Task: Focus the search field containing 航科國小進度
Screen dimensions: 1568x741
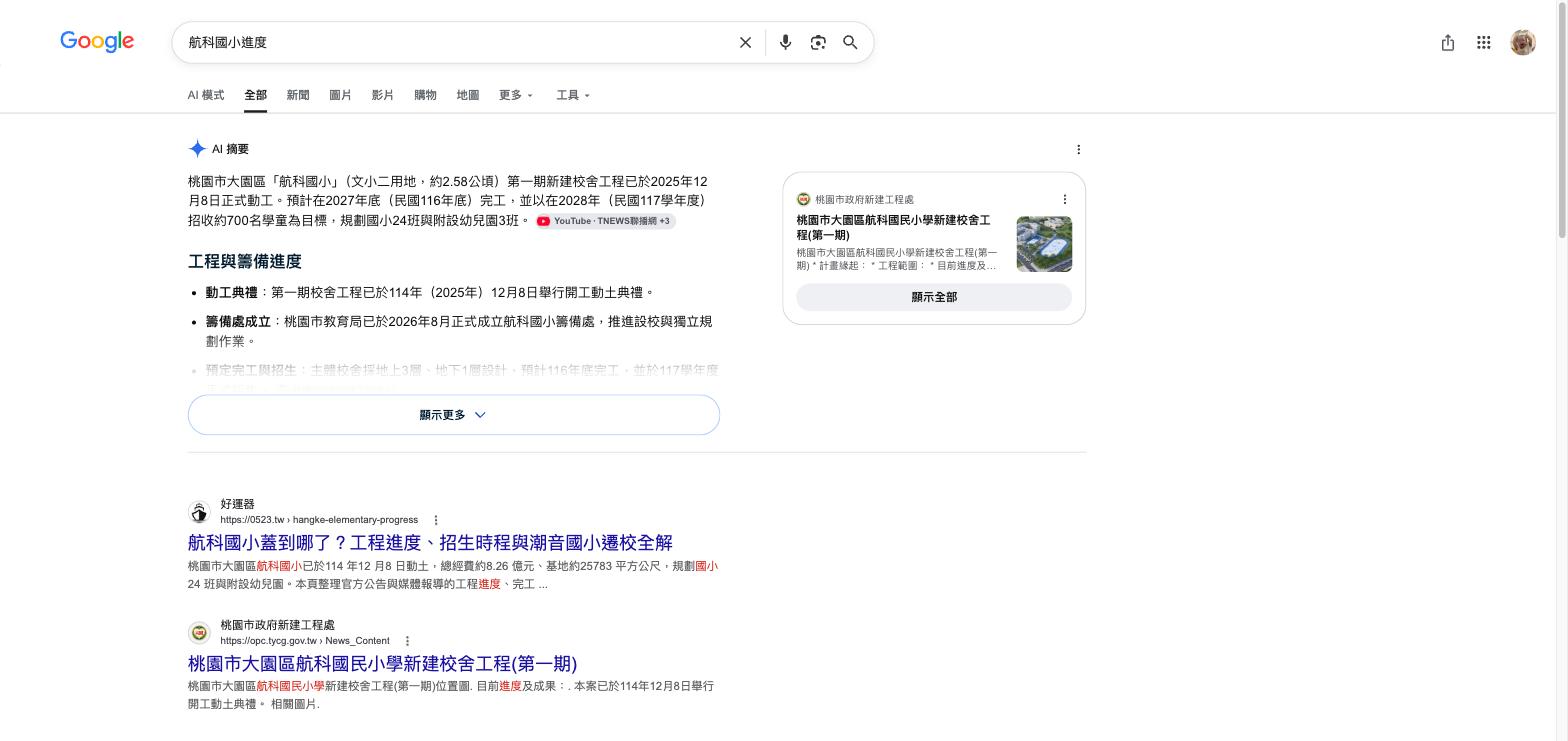Action: point(455,42)
